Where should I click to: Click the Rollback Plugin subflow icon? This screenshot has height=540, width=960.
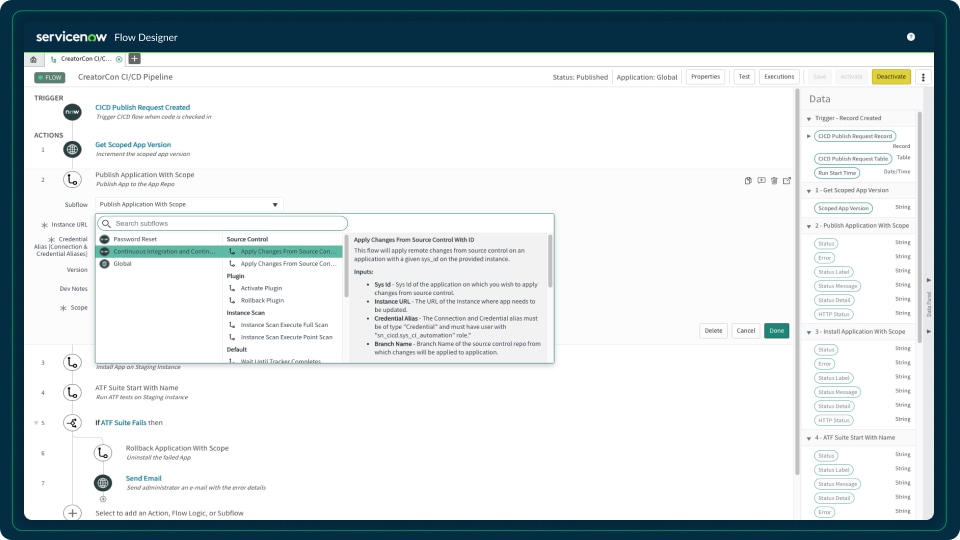coord(232,301)
